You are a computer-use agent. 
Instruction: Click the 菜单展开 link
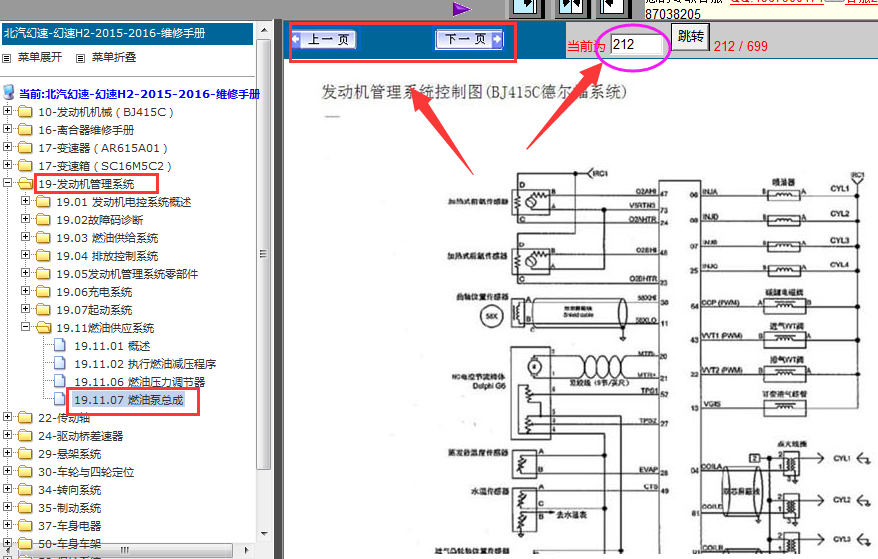coord(40,57)
